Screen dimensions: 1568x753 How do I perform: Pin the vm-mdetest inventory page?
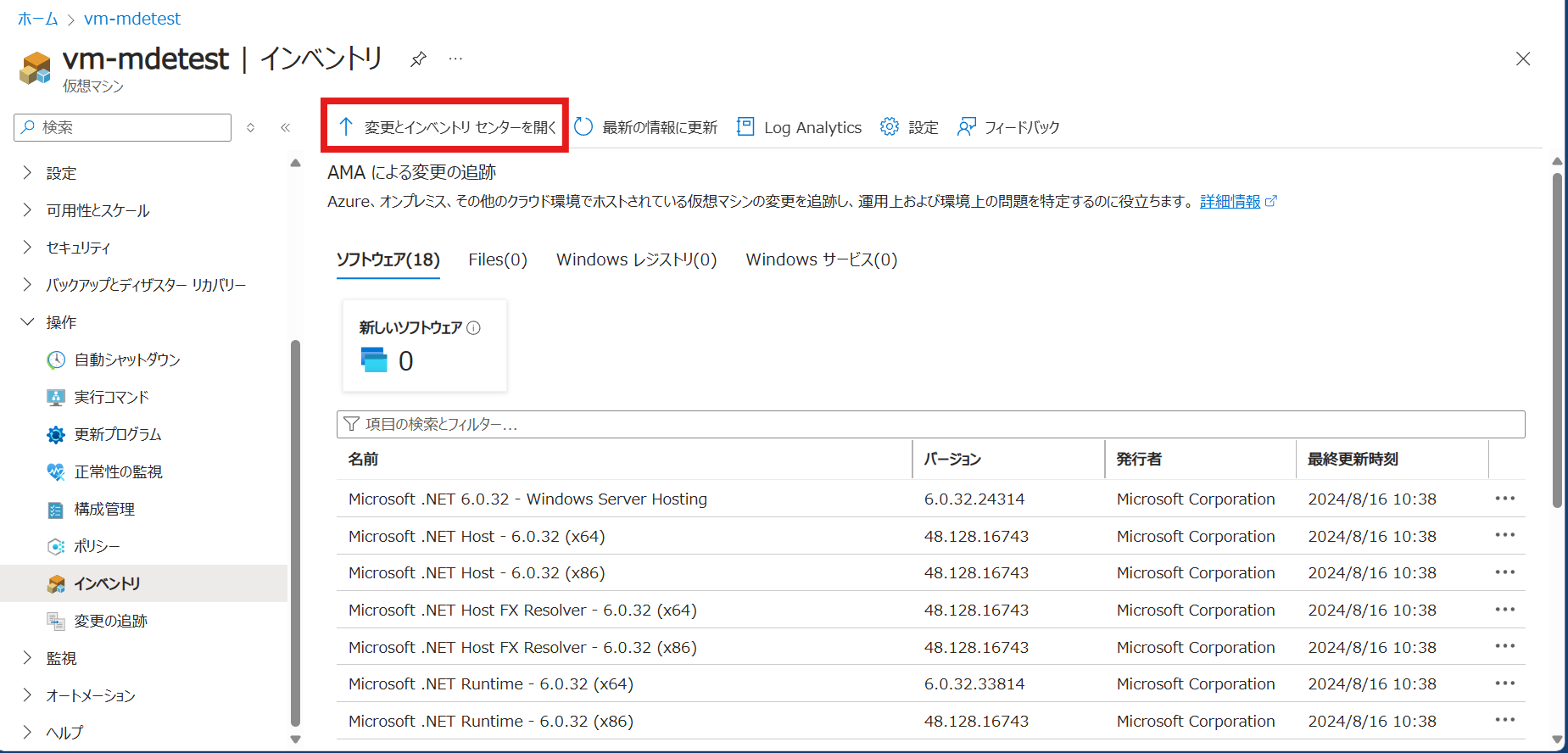[x=418, y=59]
